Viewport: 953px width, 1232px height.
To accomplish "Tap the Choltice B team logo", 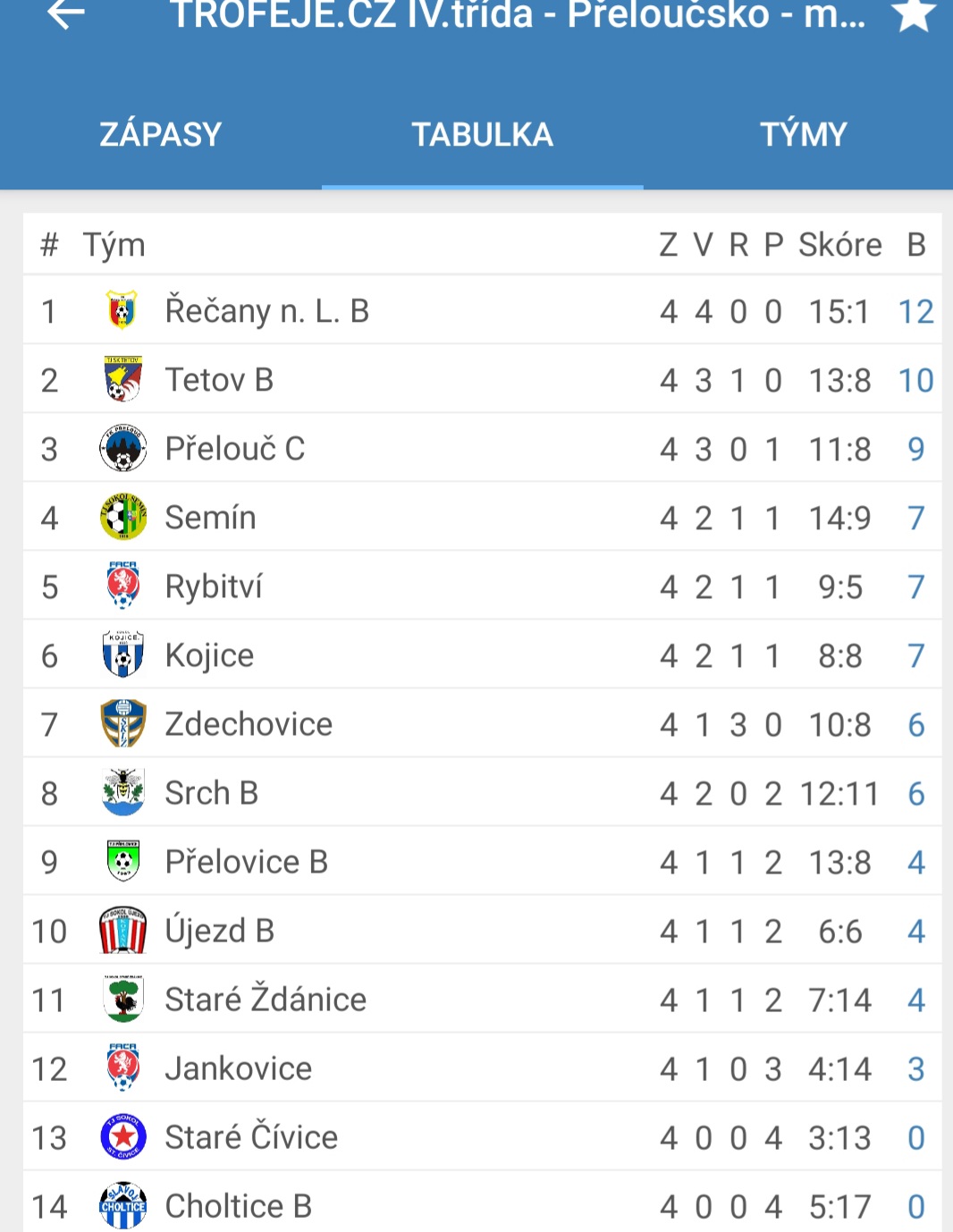I will (123, 1205).
